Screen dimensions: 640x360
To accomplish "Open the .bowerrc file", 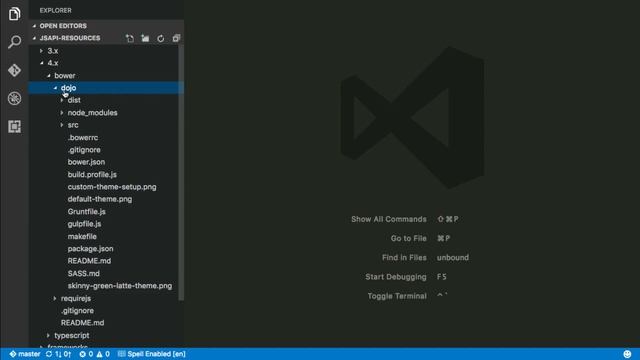I will (x=83, y=138).
